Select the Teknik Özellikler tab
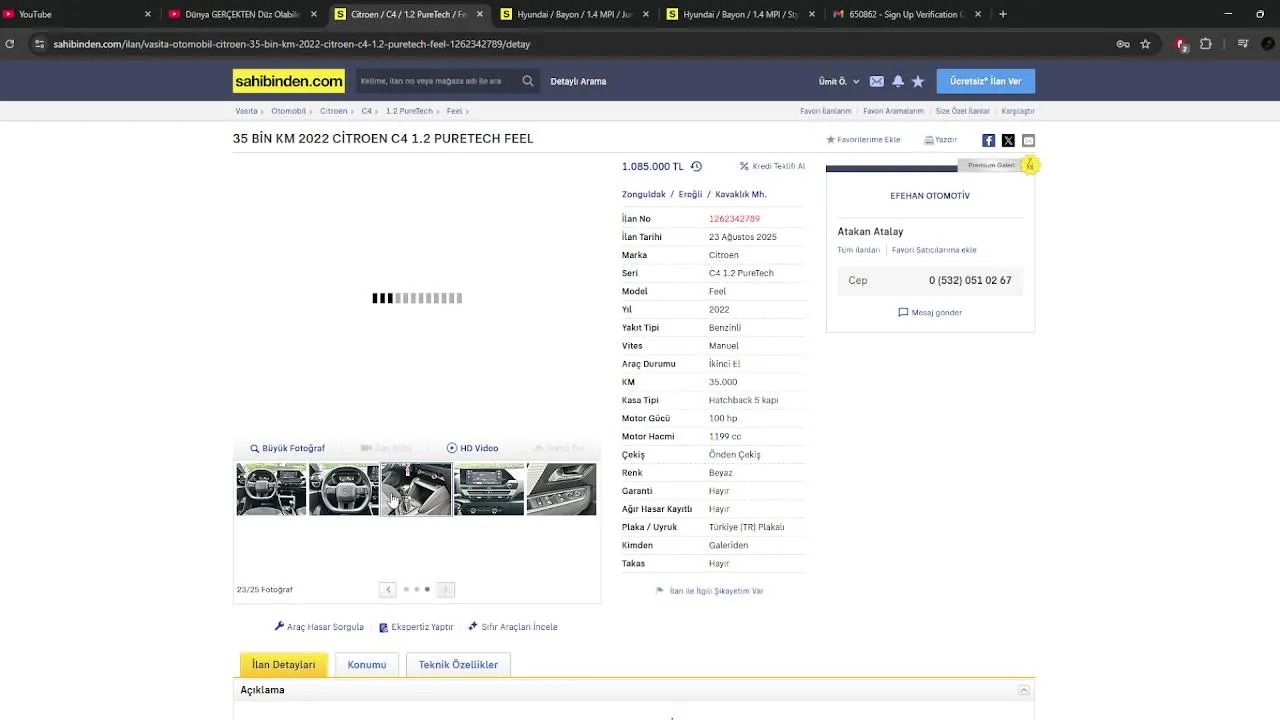 pos(458,665)
